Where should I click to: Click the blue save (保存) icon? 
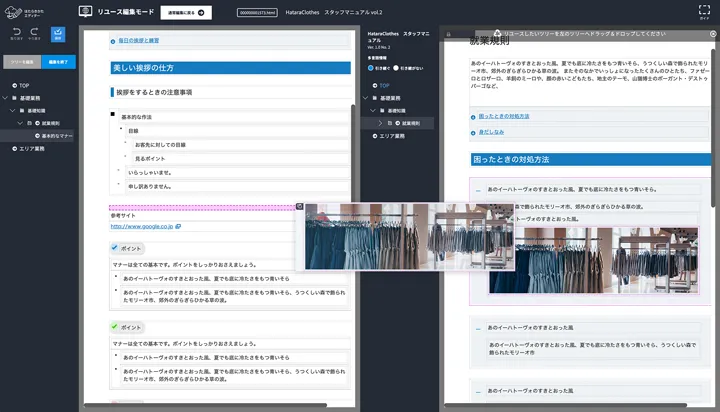tap(57, 35)
